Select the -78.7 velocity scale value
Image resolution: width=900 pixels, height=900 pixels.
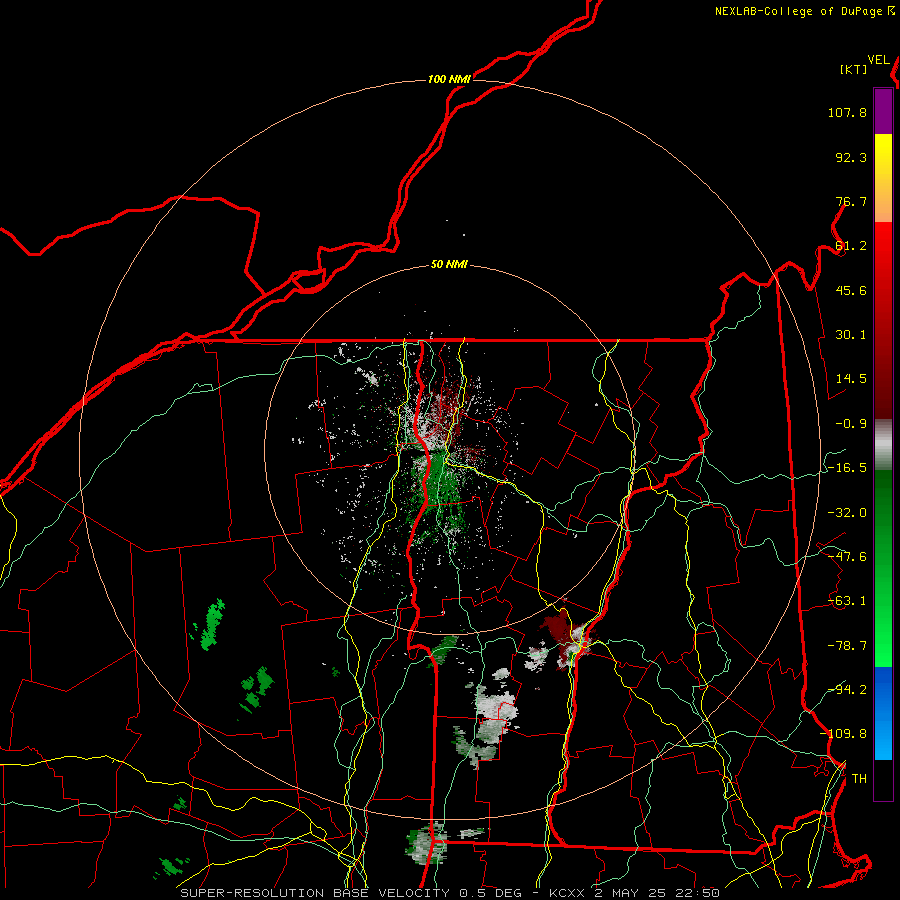pyautogui.click(x=847, y=646)
